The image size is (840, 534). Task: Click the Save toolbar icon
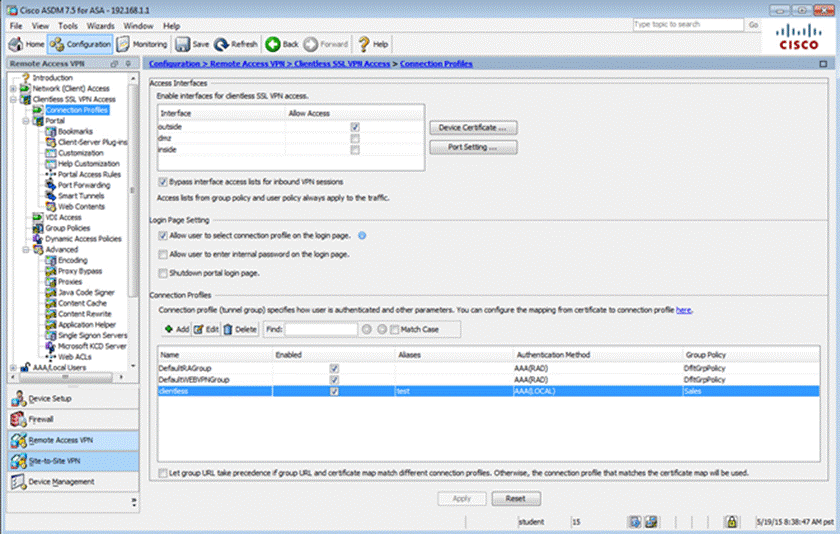pyautogui.click(x=183, y=44)
